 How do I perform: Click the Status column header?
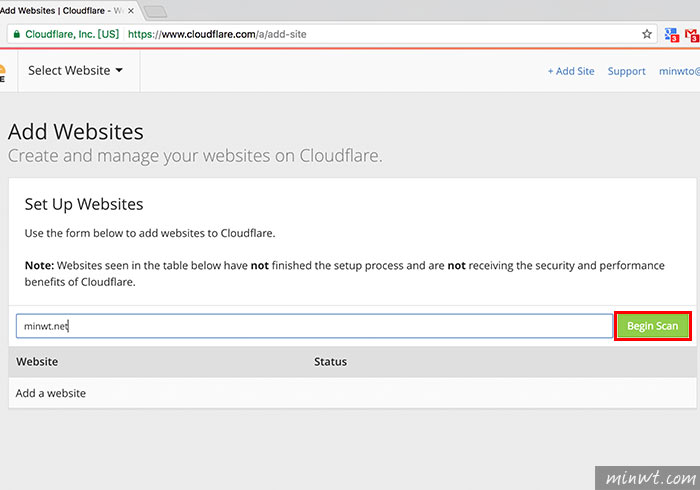(x=330, y=362)
